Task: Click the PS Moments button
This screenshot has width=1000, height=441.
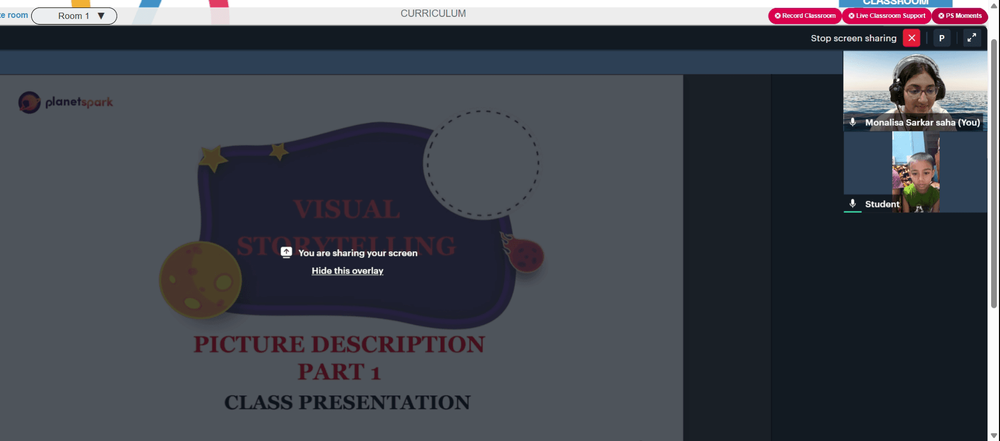Action: pyautogui.click(x=960, y=16)
